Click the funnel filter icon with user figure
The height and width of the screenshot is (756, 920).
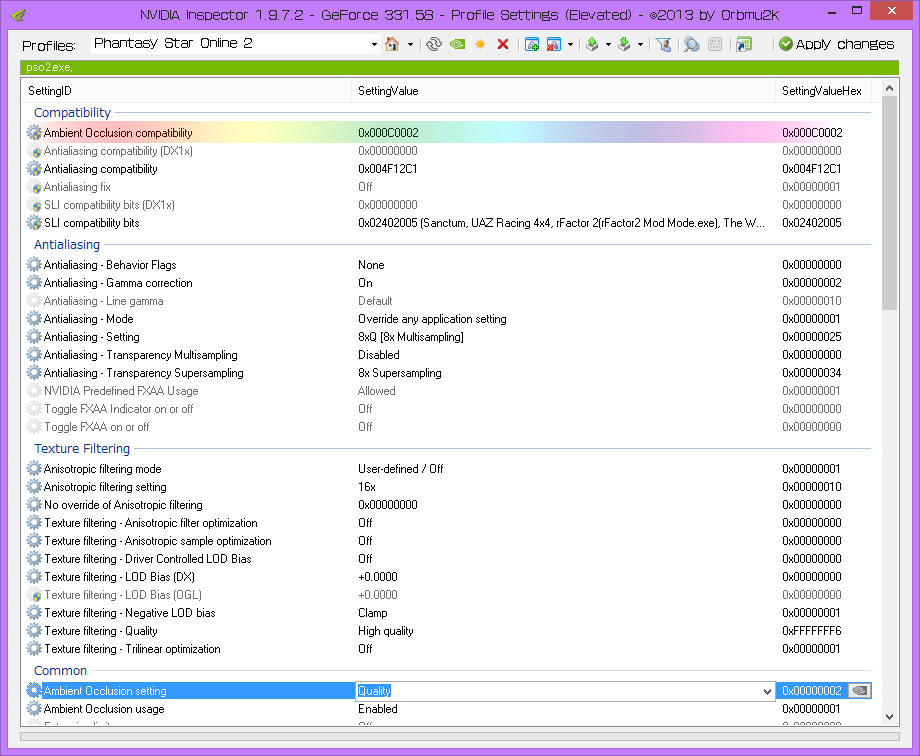[x=664, y=44]
